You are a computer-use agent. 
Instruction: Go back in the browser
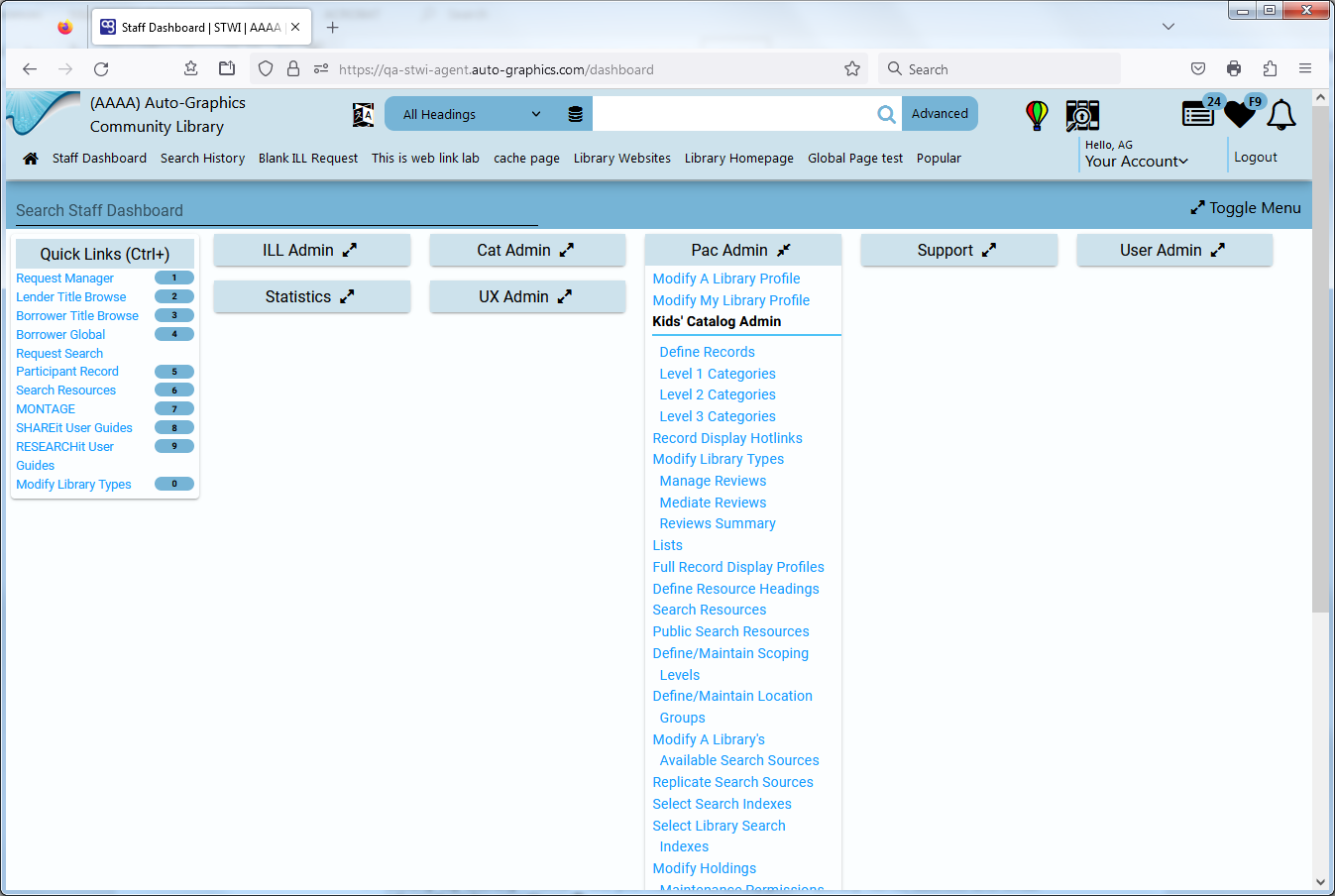30,69
